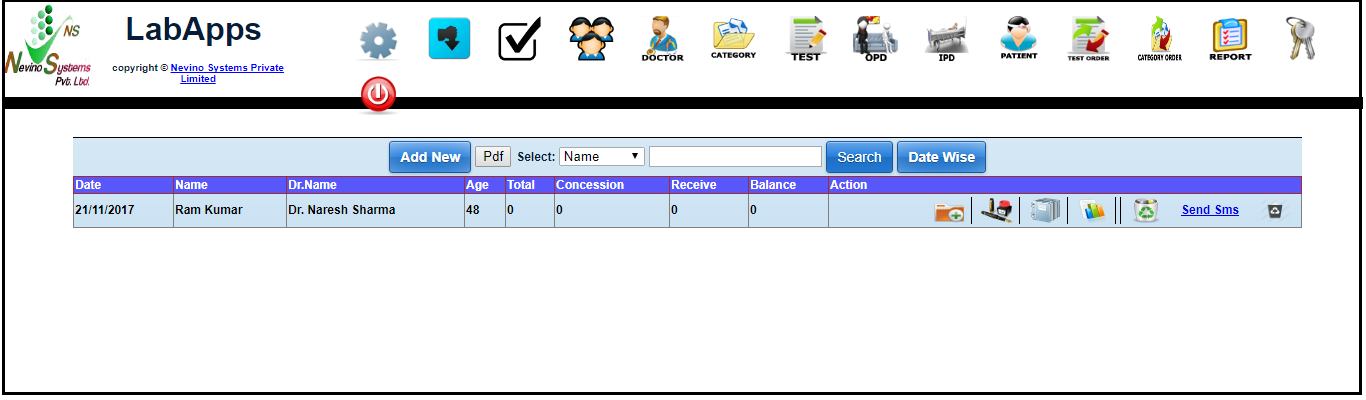The height and width of the screenshot is (400, 1366).
Task: Open the Category section
Action: pos(733,39)
